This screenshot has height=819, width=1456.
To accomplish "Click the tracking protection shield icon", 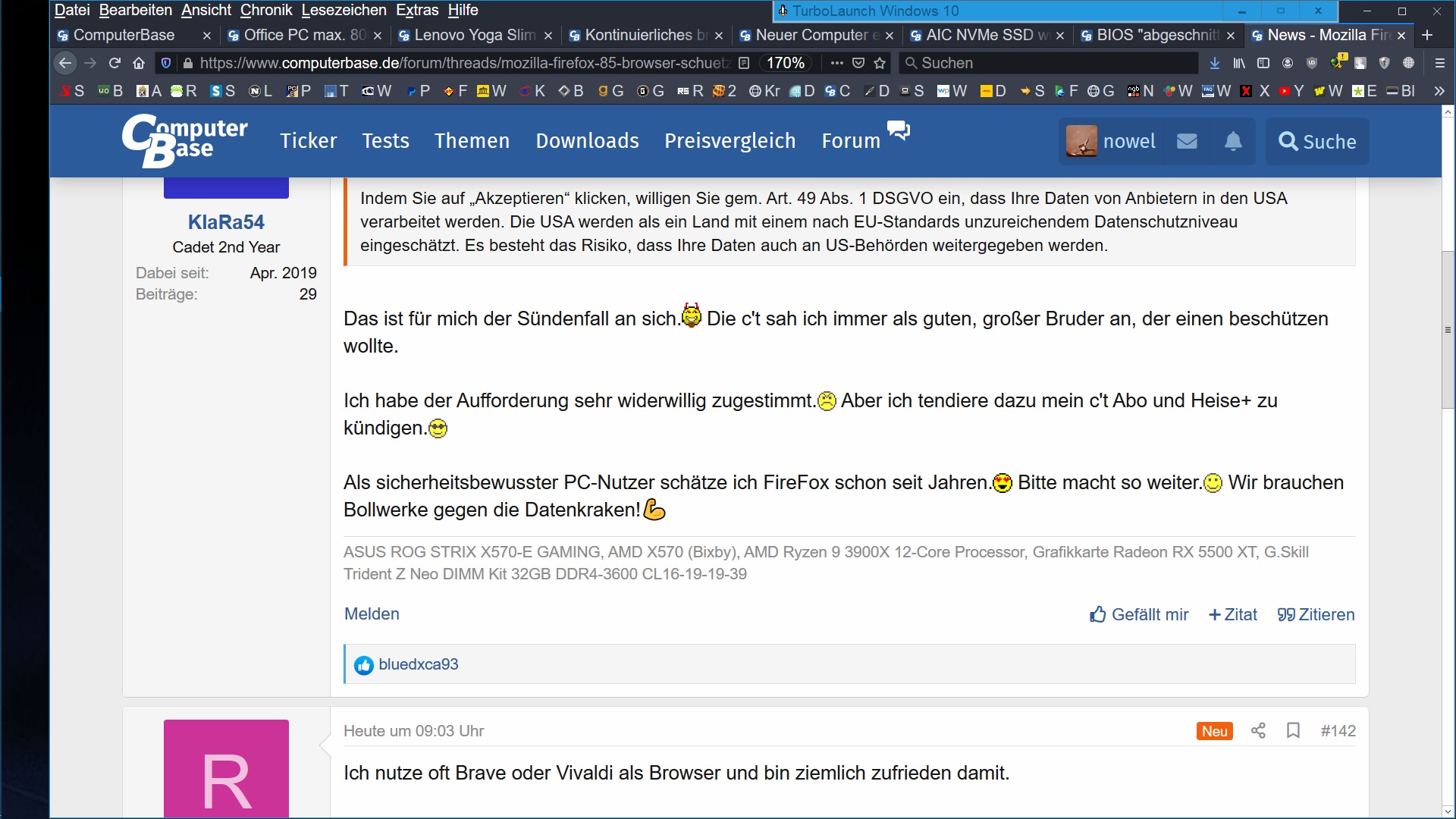I will [x=165, y=63].
